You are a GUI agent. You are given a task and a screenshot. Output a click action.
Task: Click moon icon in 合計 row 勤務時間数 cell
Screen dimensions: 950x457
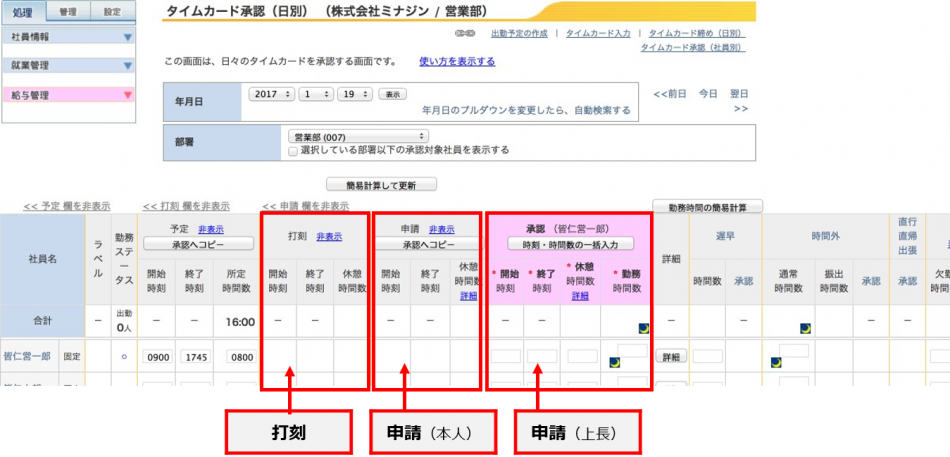644,329
